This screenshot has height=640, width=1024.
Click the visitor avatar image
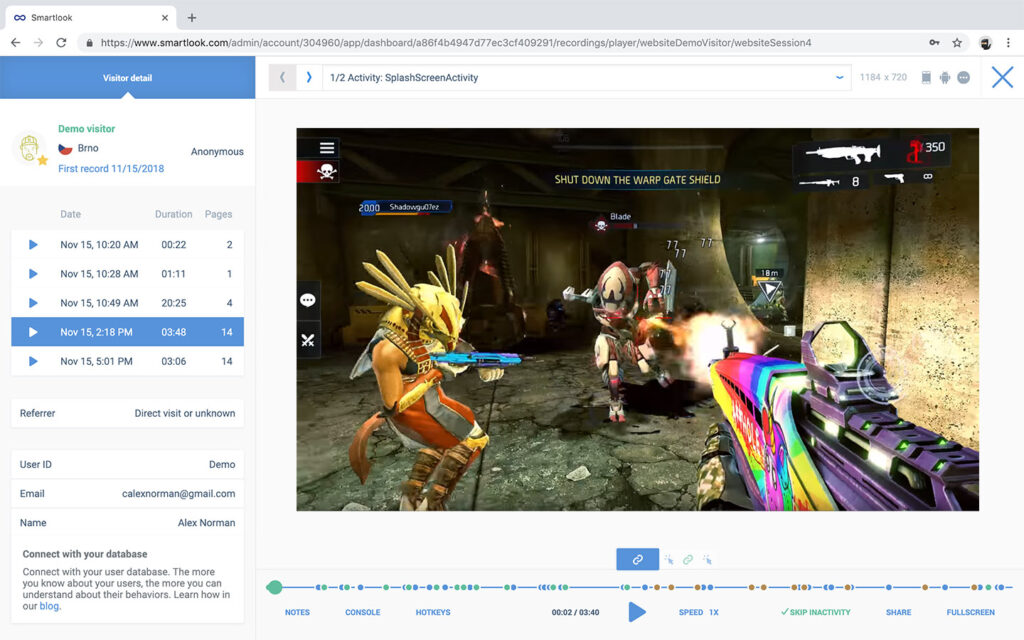point(29,148)
